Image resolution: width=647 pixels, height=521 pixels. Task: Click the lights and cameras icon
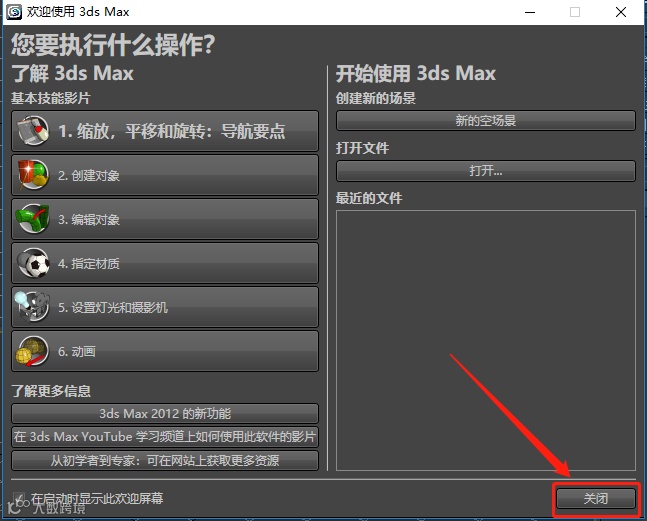[32, 307]
